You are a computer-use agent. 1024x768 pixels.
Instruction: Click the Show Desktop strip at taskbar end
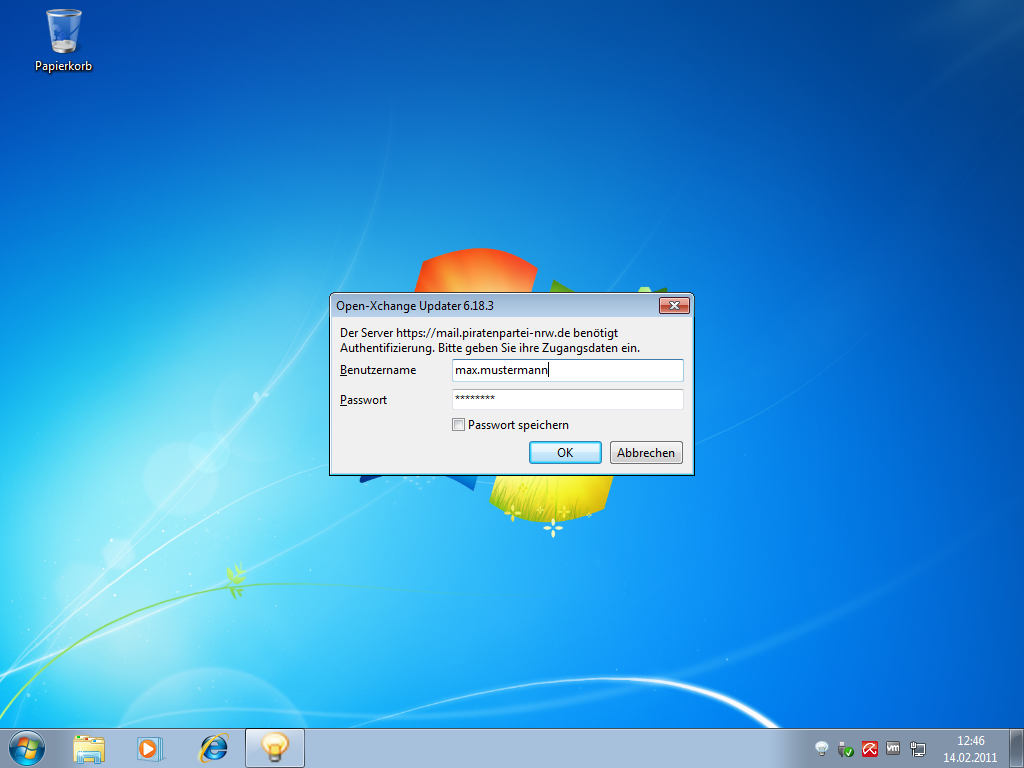(1017, 748)
